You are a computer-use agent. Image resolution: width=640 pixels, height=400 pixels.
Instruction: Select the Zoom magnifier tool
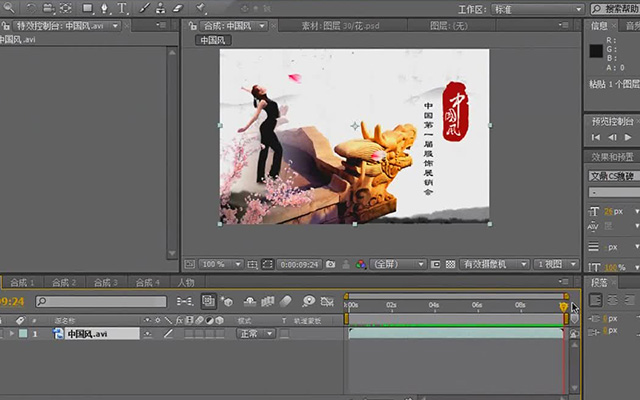tap(9, 8)
